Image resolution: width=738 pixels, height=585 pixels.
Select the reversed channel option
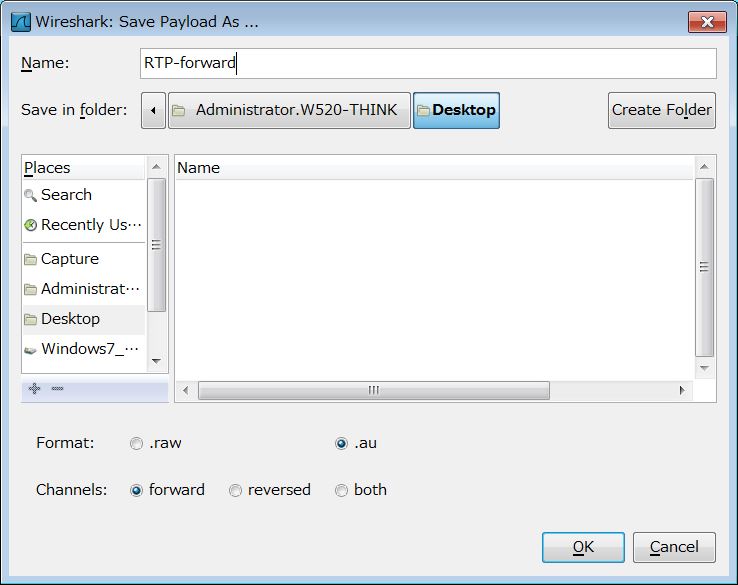point(270,490)
